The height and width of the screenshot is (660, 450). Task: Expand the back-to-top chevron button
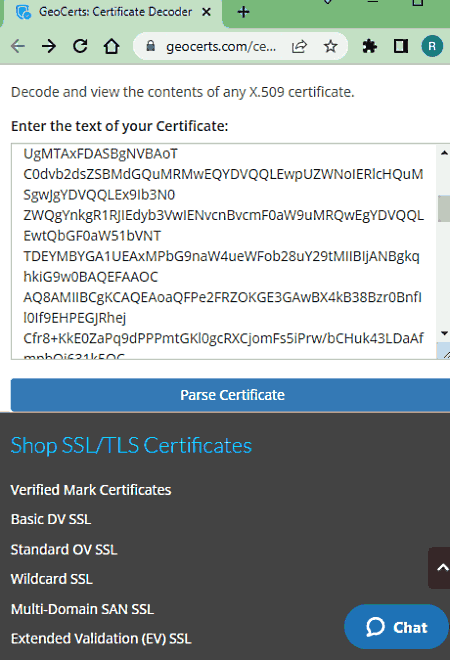tap(440, 568)
